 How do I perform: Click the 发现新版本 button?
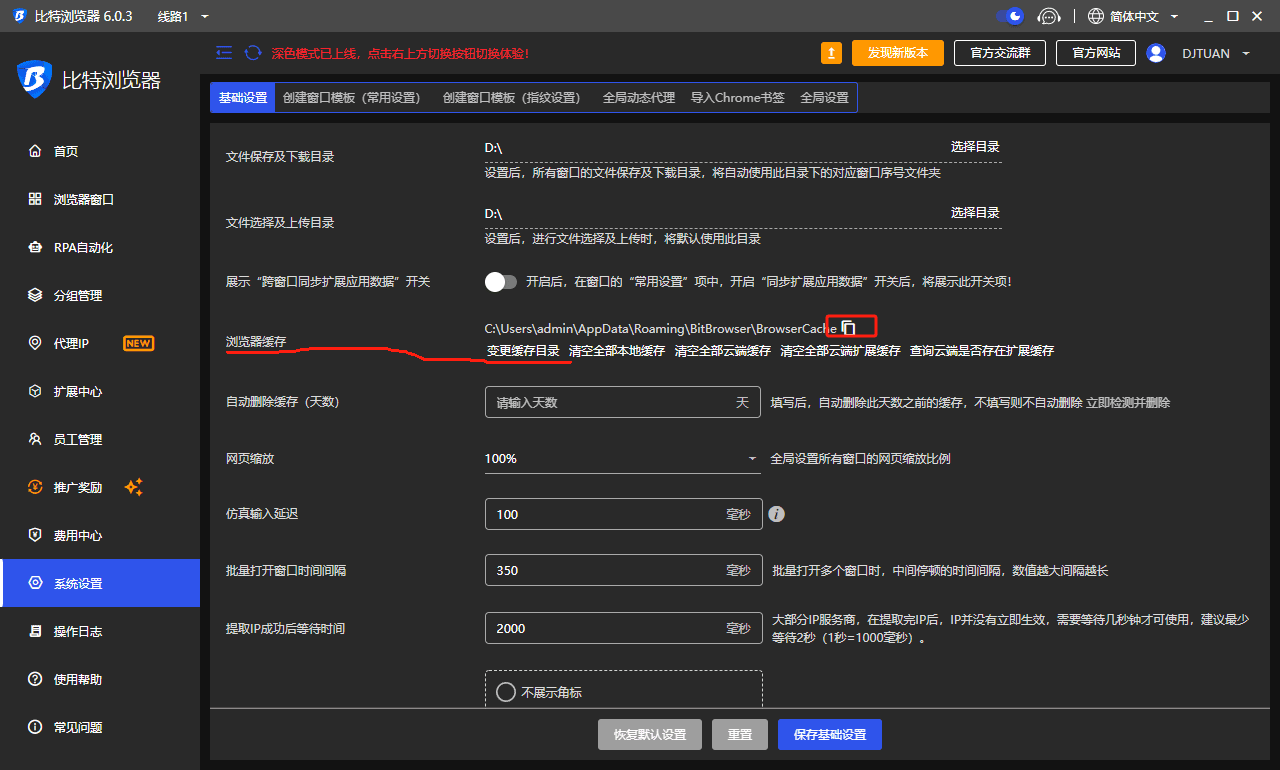[x=898, y=53]
